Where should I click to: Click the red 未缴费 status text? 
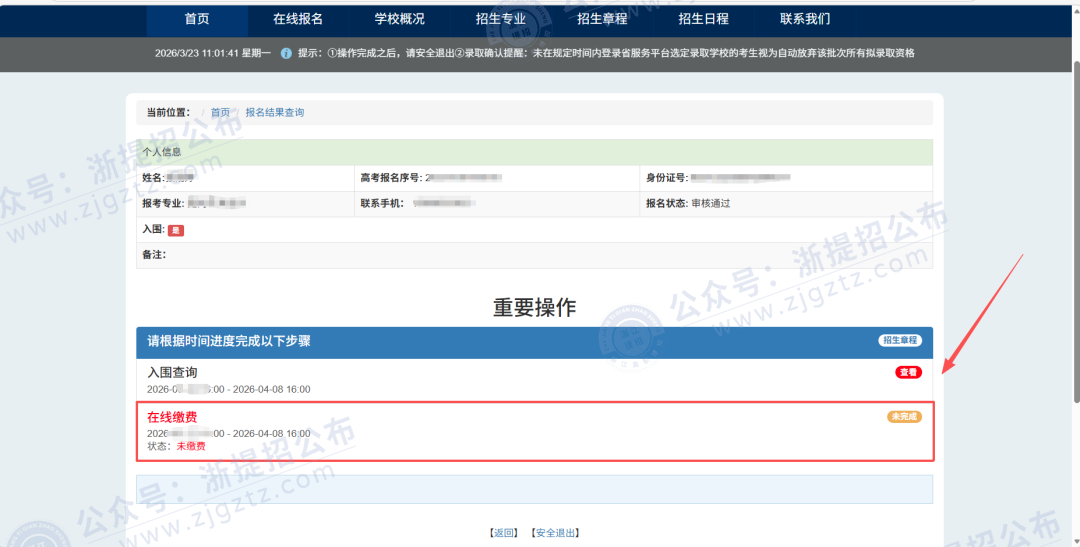point(191,446)
